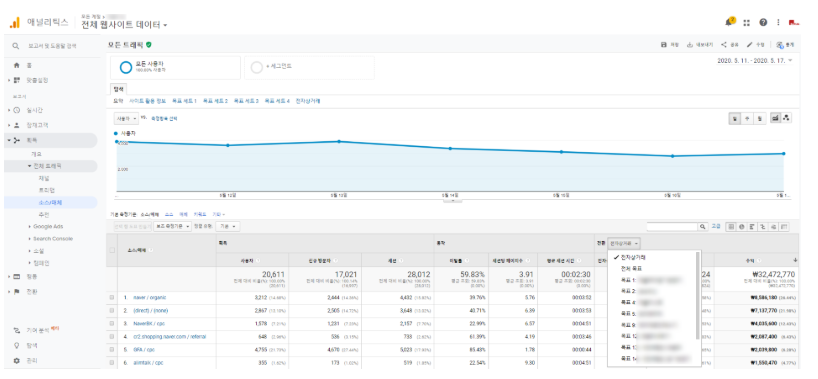Click the 고급 advanced filter link
The image size is (818, 379).
(716, 227)
